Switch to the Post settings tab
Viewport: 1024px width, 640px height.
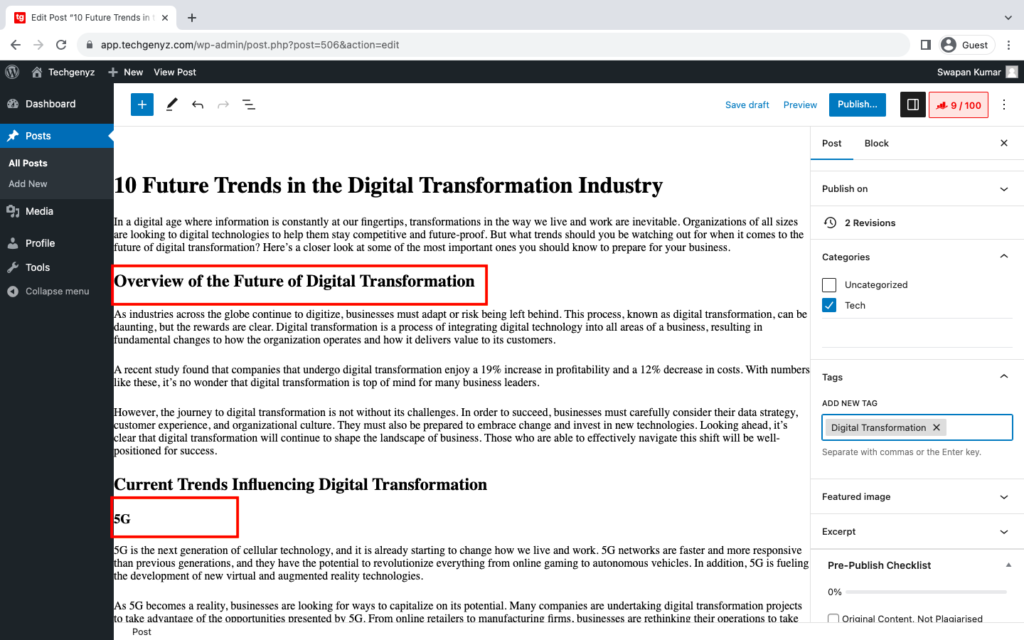(831, 143)
